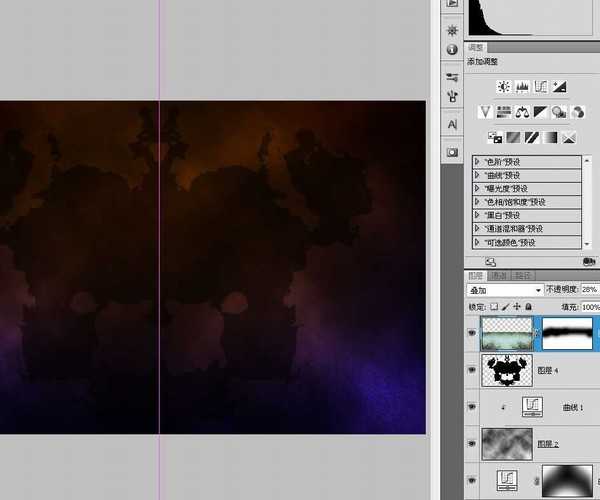Add a Brightness/Contrast adjustment
600x500 pixels.
point(503,87)
